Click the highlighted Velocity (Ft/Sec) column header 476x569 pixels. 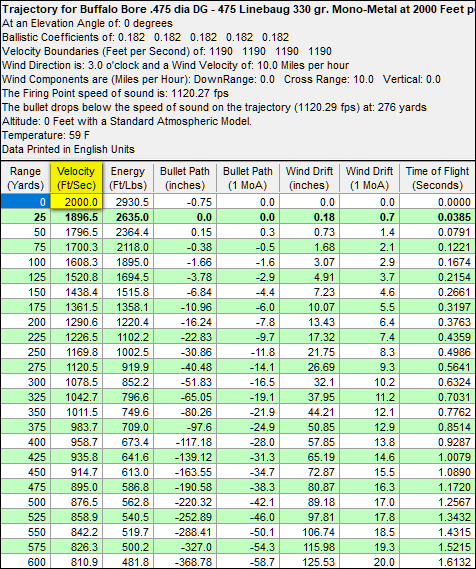(76, 178)
